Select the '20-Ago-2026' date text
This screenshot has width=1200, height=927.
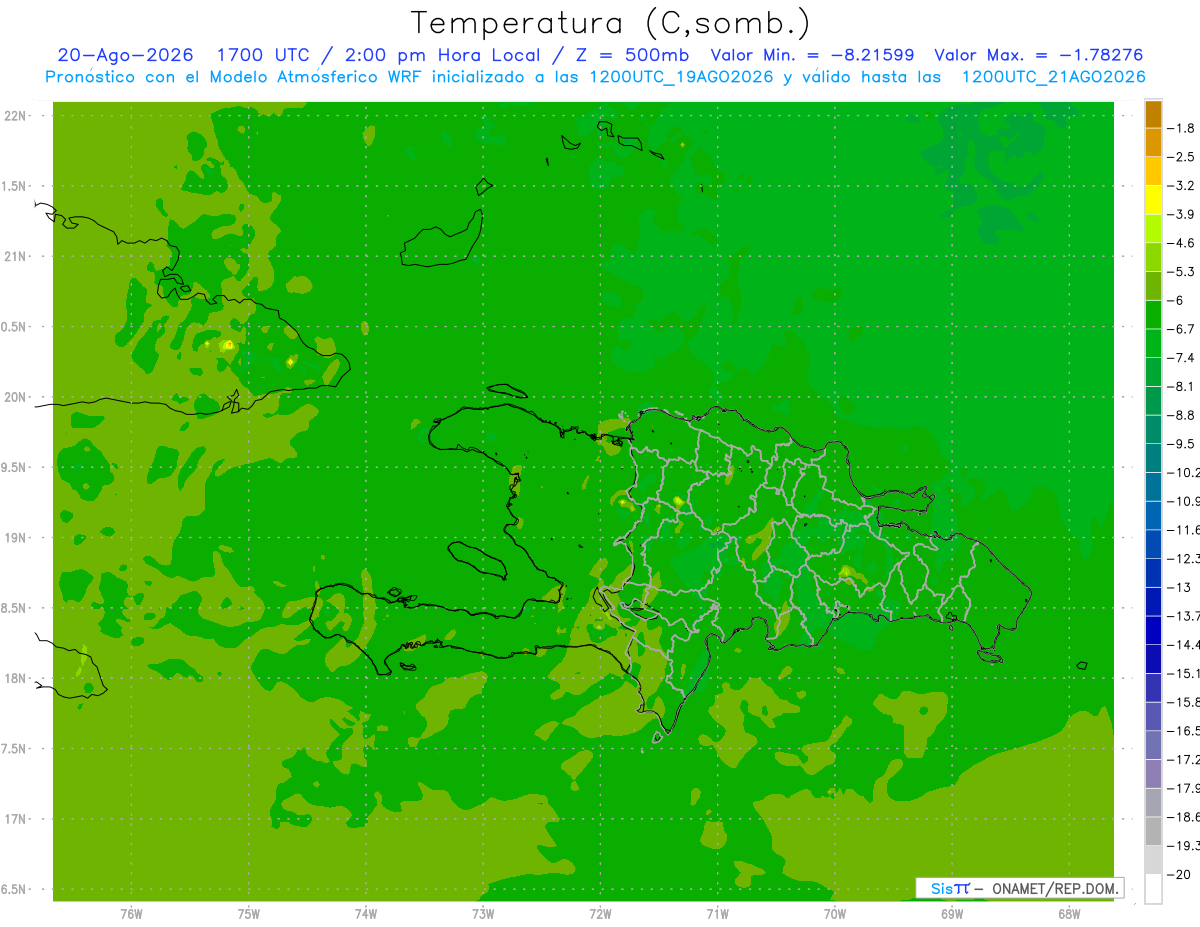point(125,55)
